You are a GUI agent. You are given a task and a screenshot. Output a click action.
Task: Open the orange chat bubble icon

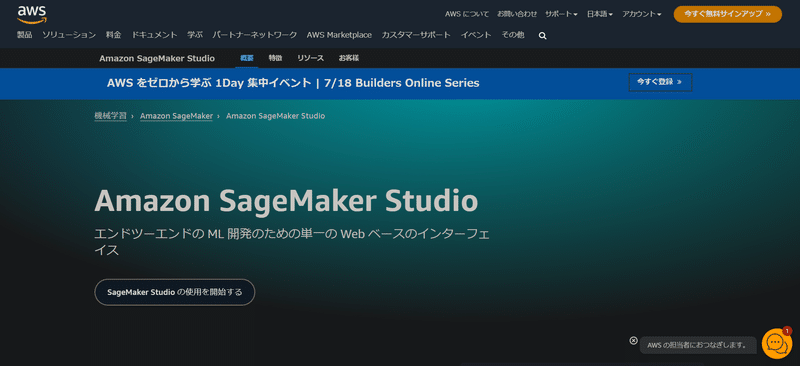(x=777, y=343)
